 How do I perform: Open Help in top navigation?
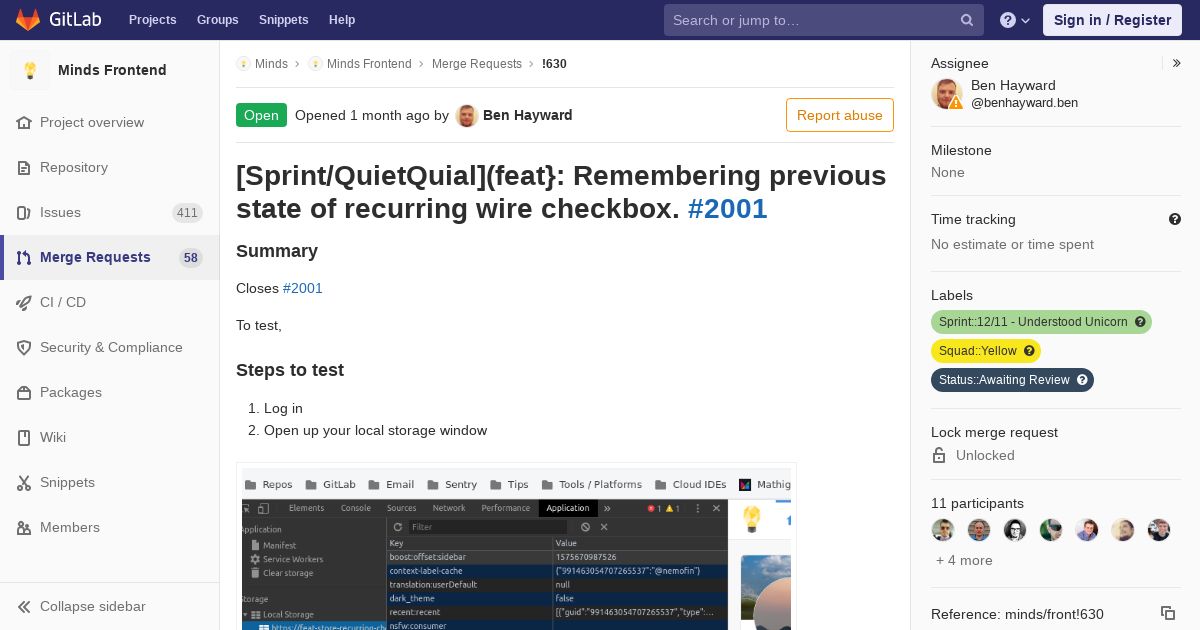point(342,20)
